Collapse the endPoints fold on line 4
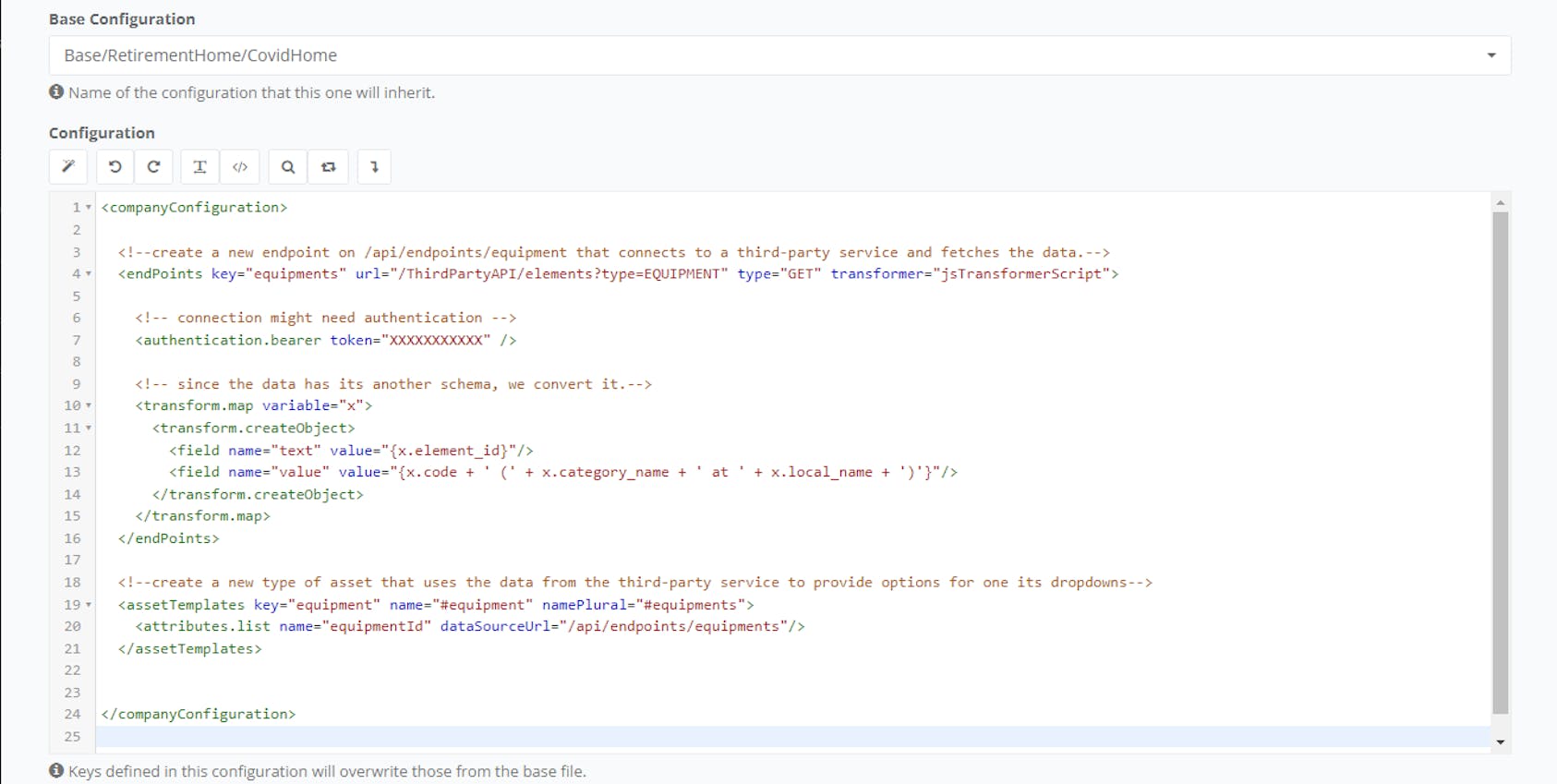This screenshot has height=784, width=1557. [x=89, y=274]
